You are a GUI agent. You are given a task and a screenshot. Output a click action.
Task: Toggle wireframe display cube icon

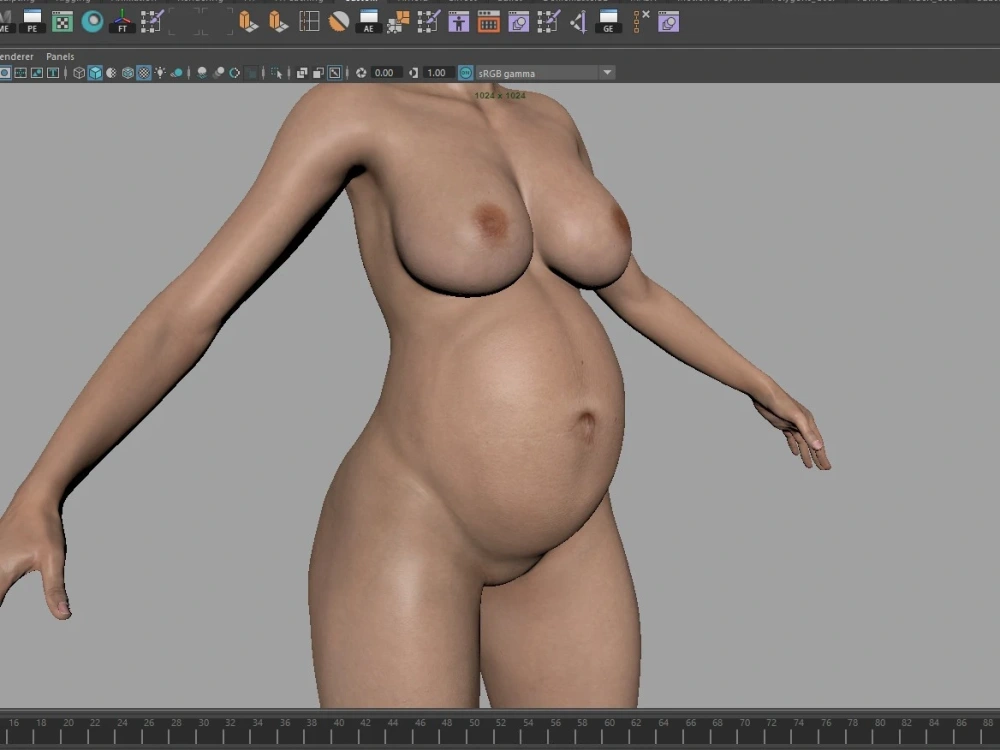[78, 73]
